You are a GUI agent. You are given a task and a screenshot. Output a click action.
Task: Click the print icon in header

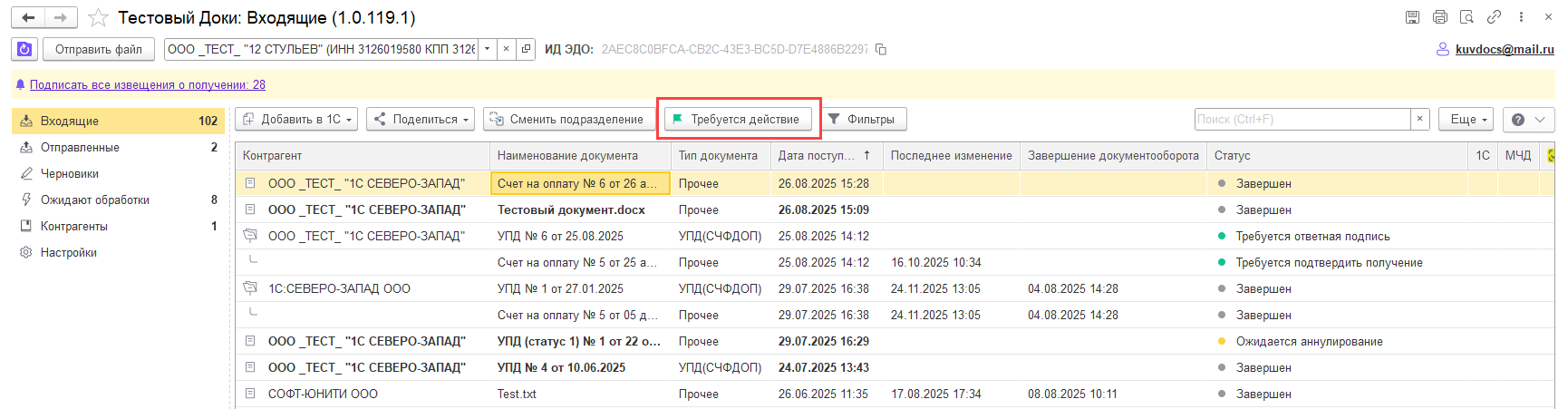pos(1439,17)
